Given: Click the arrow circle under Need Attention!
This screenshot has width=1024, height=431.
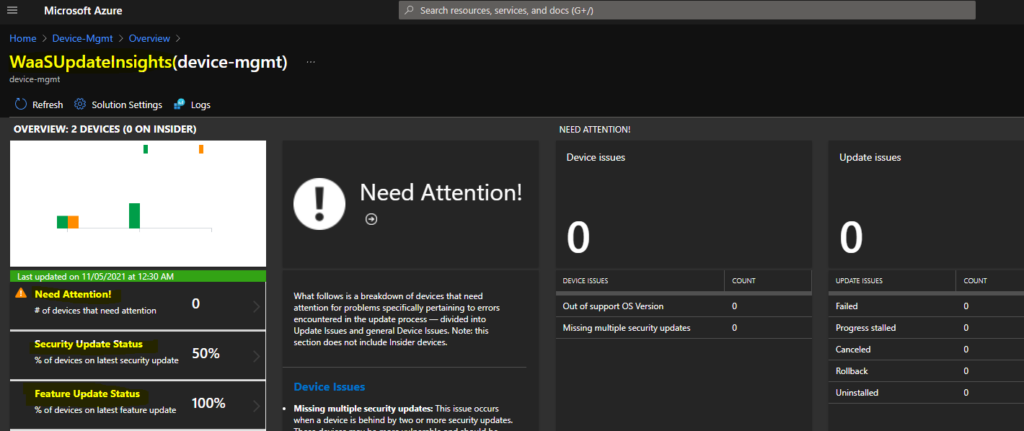Looking at the screenshot, I should coord(371,219).
